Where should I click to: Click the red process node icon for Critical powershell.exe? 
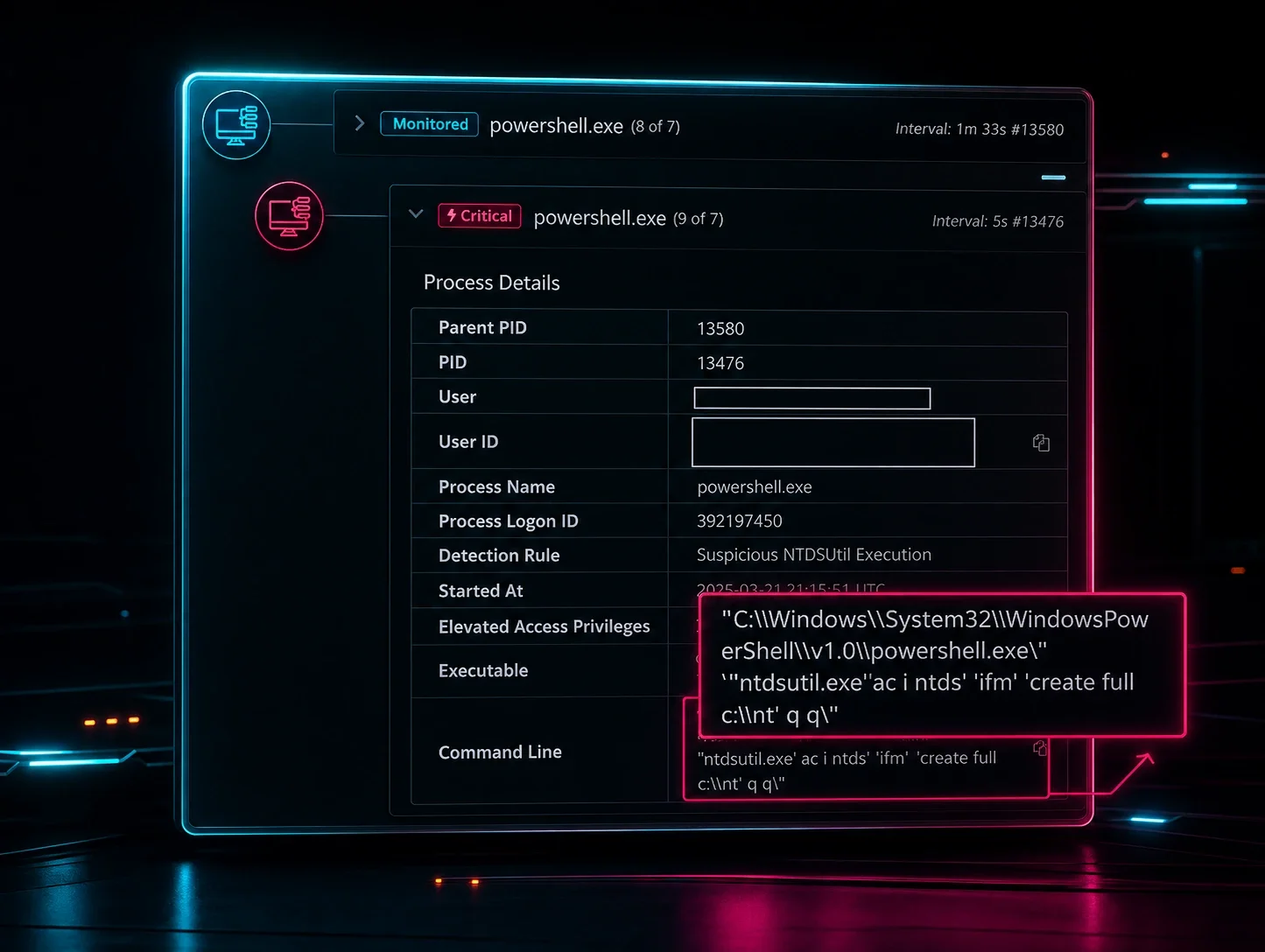point(289,216)
